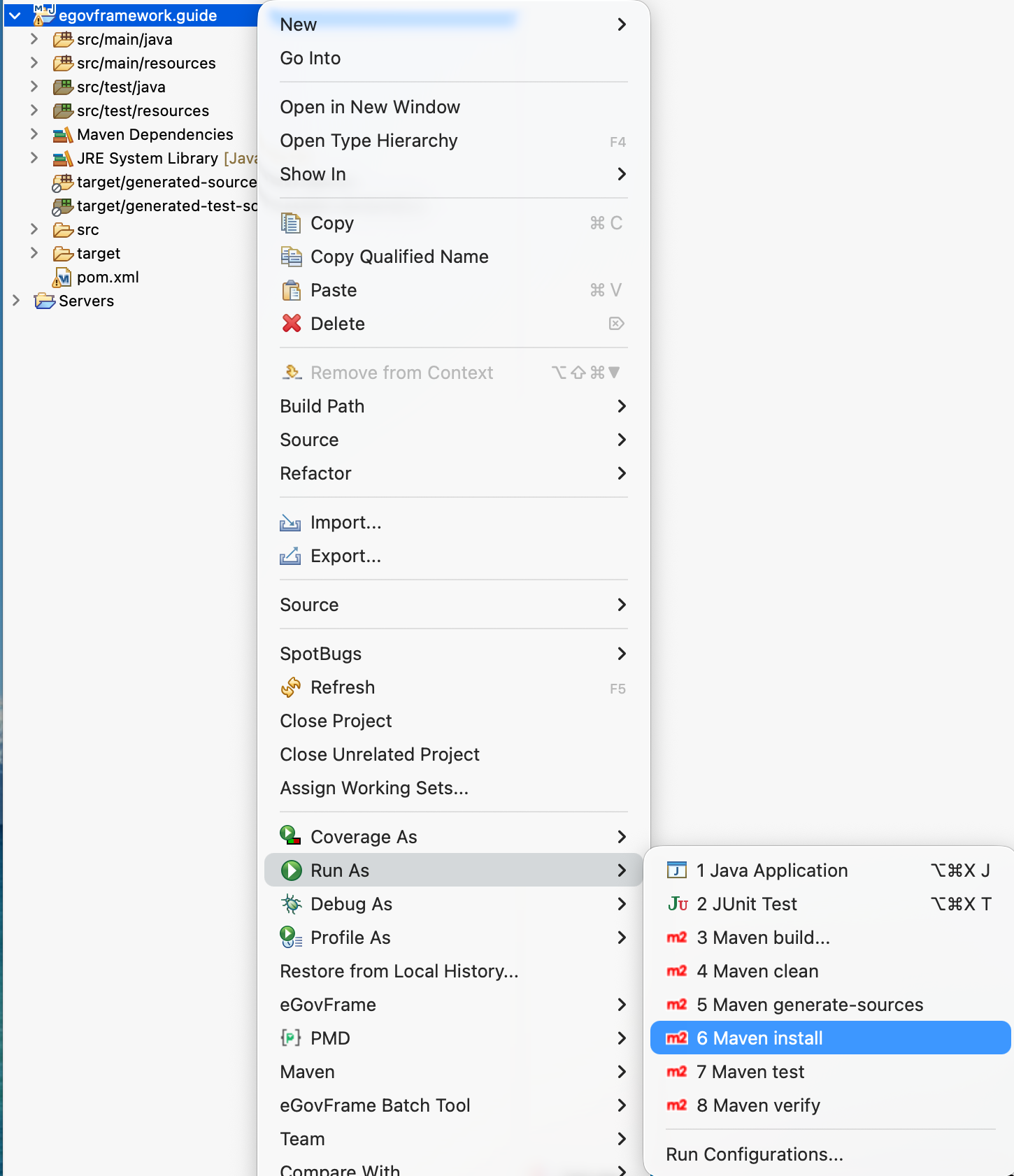Click the Export icon in context menu
This screenshot has width=1014, height=1176.
[x=291, y=556]
